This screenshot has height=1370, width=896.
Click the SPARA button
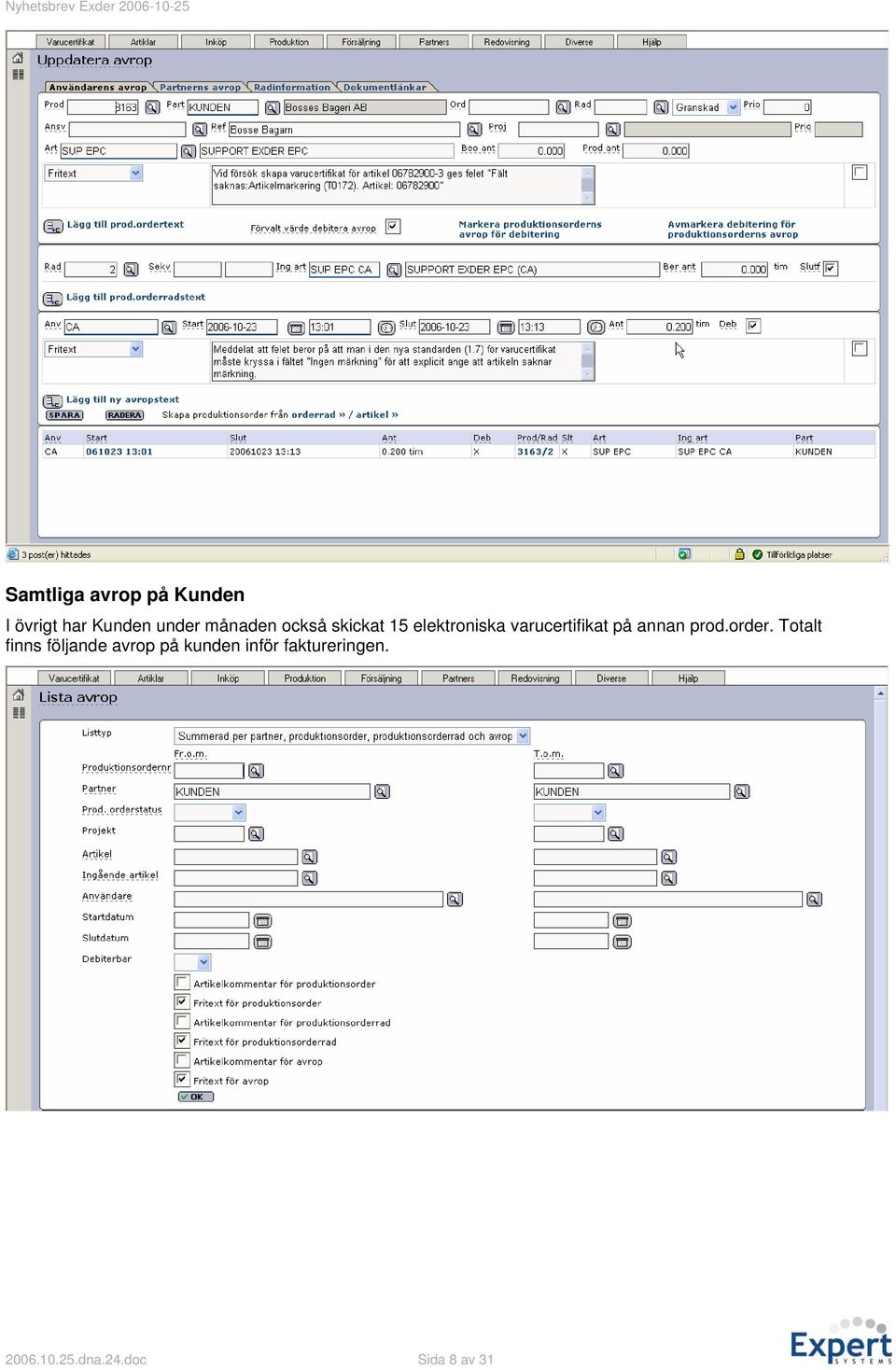(64, 415)
